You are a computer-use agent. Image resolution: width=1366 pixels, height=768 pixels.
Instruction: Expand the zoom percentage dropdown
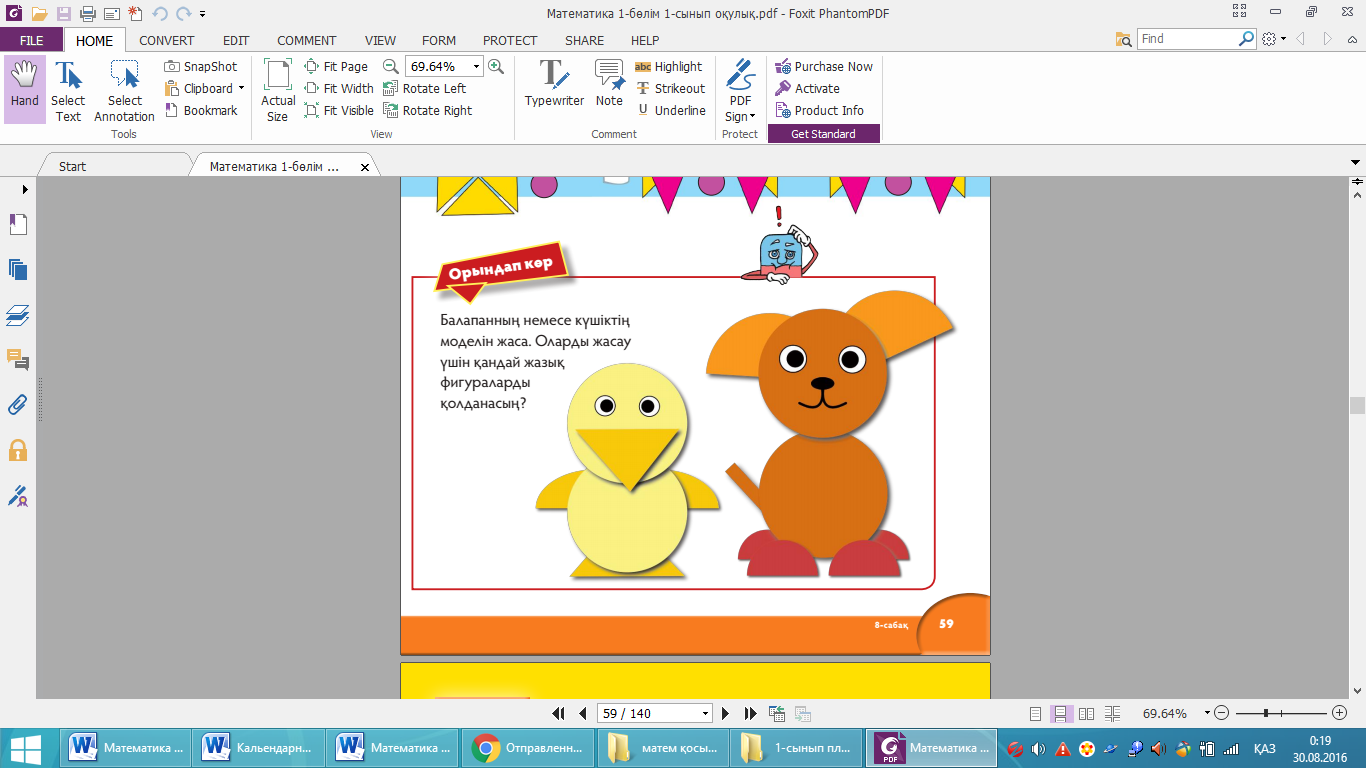coord(476,66)
